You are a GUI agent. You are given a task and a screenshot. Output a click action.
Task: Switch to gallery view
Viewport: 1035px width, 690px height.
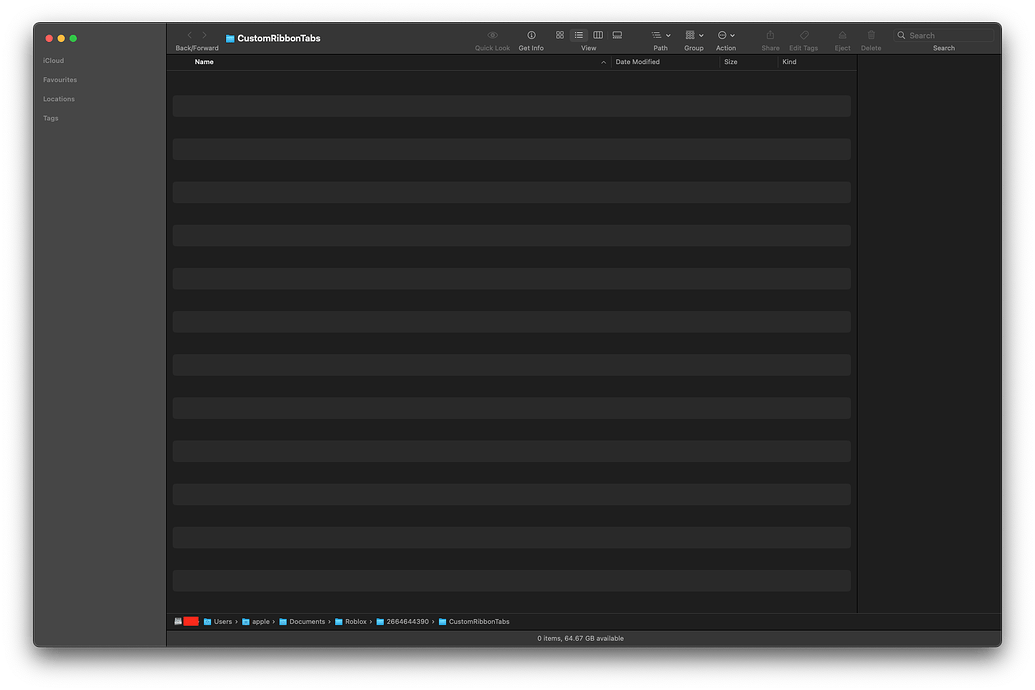coord(617,36)
